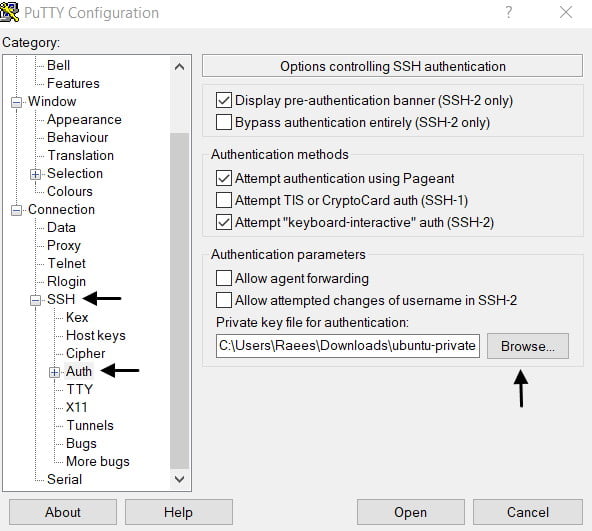
Task: Collapse the SSH tree node
Action: click(x=35, y=300)
